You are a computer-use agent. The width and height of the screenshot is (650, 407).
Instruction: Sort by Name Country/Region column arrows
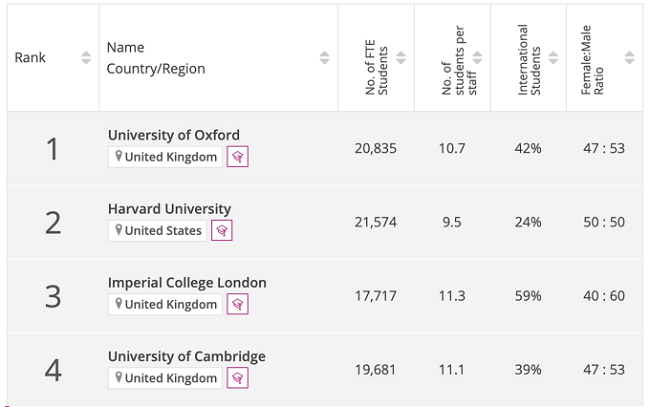pyautogui.click(x=324, y=58)
